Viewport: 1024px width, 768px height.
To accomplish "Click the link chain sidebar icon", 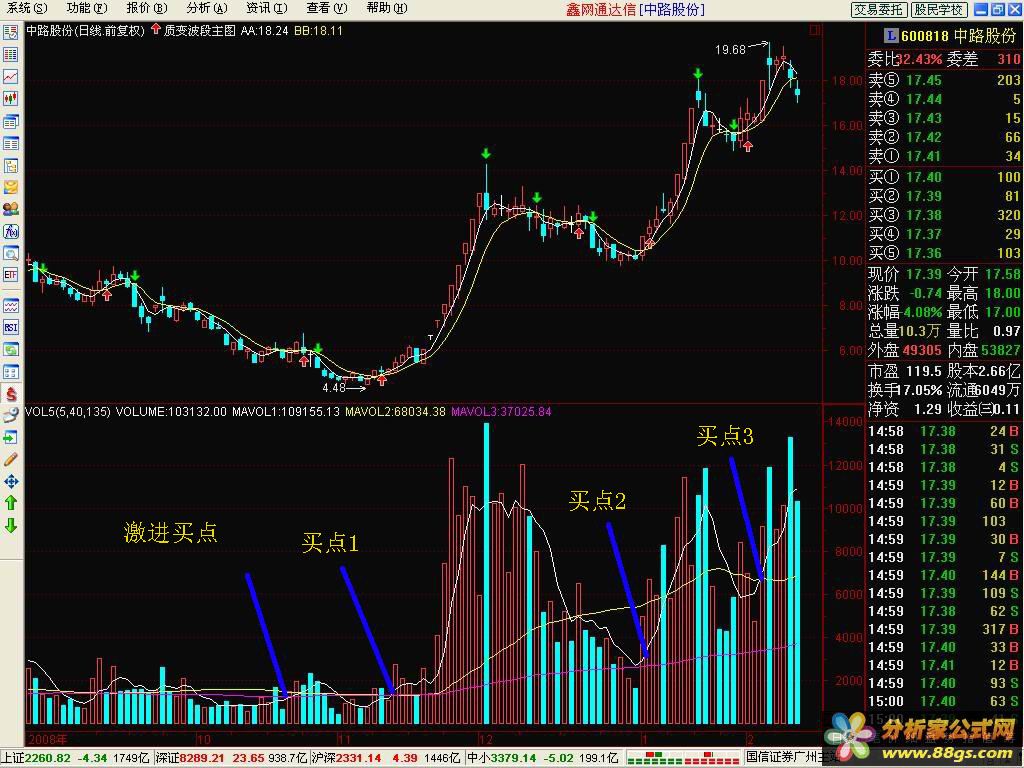I will [10, 415].
